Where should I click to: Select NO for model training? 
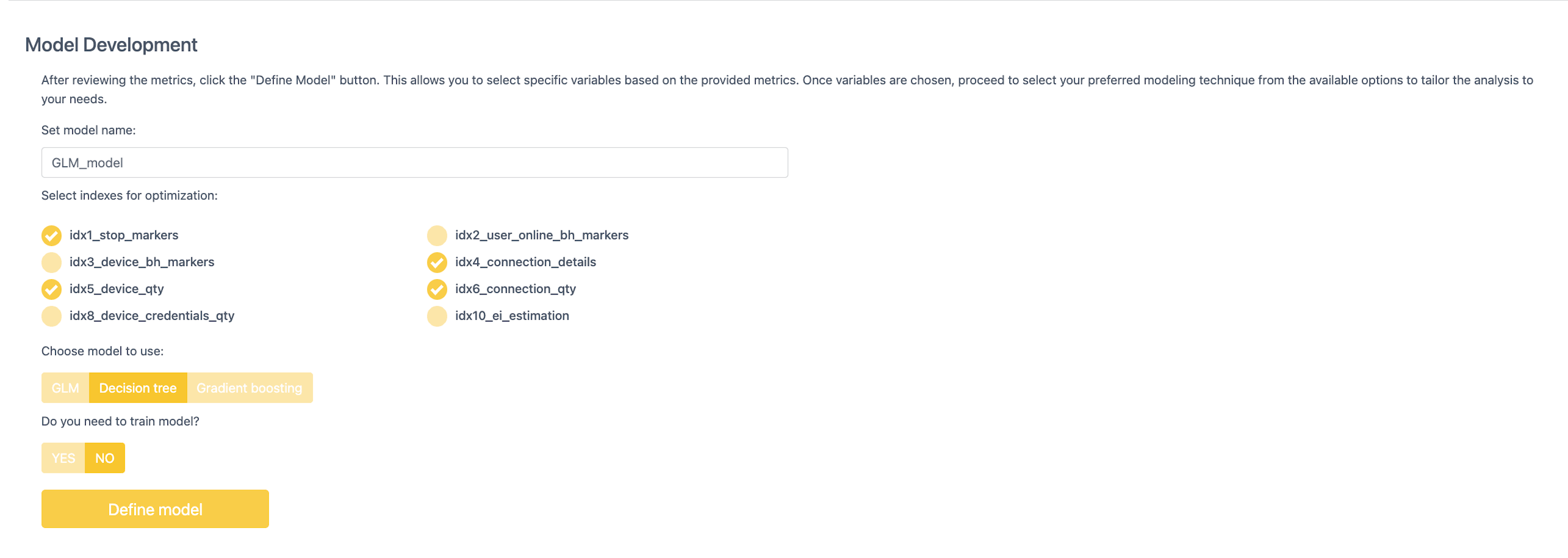(x=105, y=458)
